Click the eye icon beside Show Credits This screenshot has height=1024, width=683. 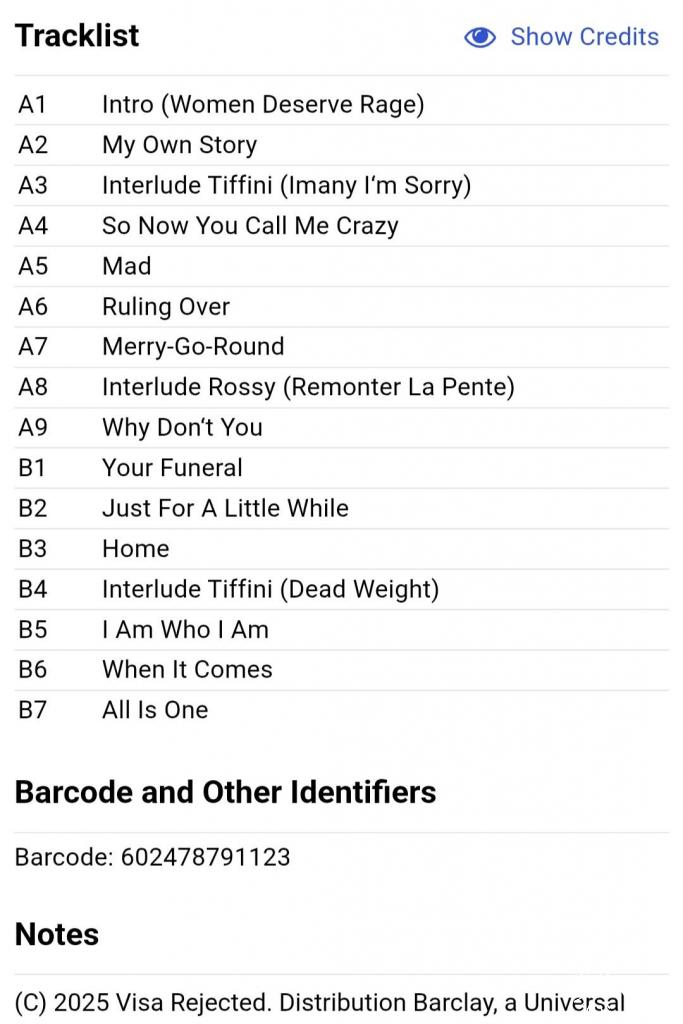tap(480, 37)
